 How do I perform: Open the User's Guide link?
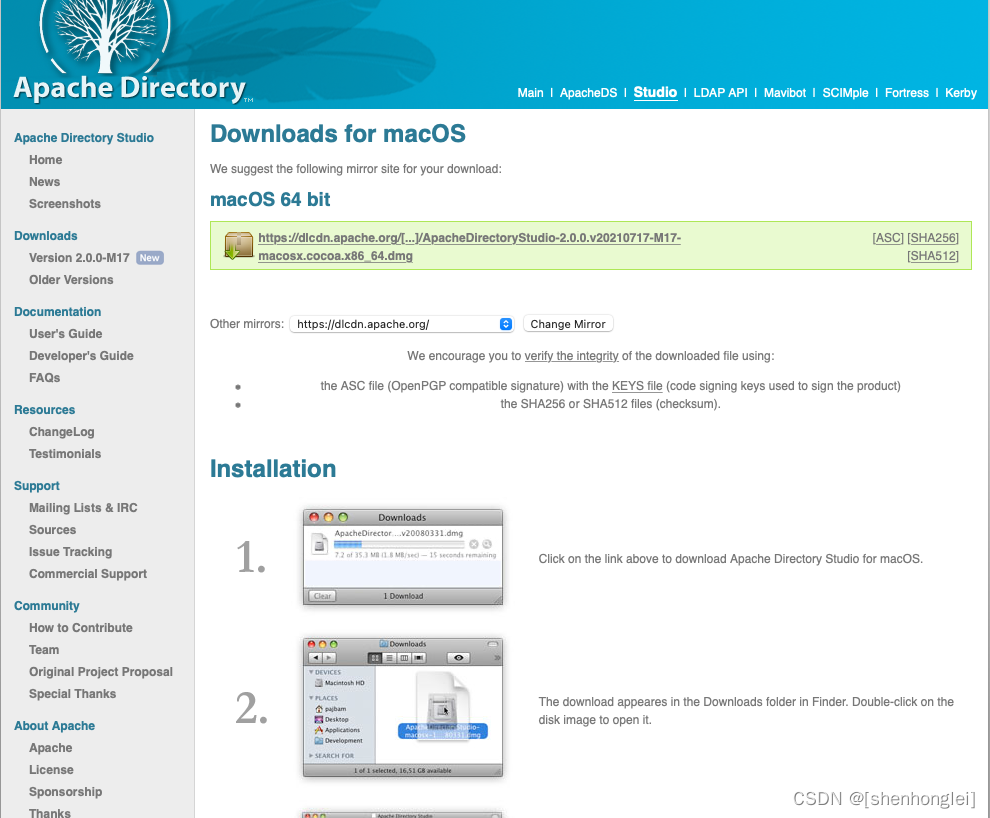pos(65,334)
